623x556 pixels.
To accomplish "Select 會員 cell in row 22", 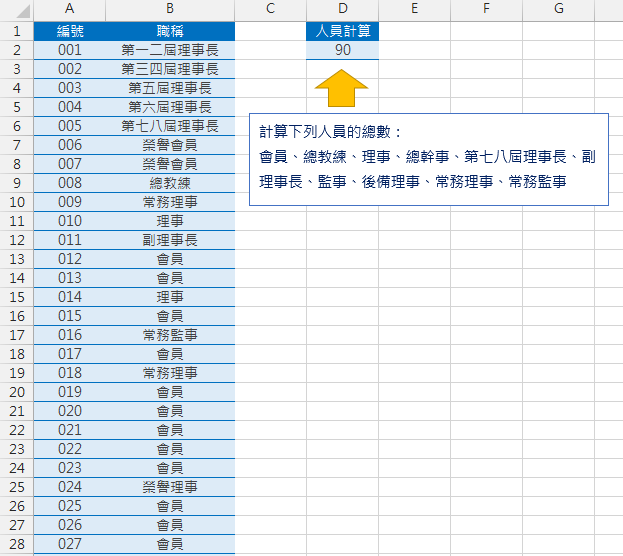I will pyautogui.click(x=170, y=430).
